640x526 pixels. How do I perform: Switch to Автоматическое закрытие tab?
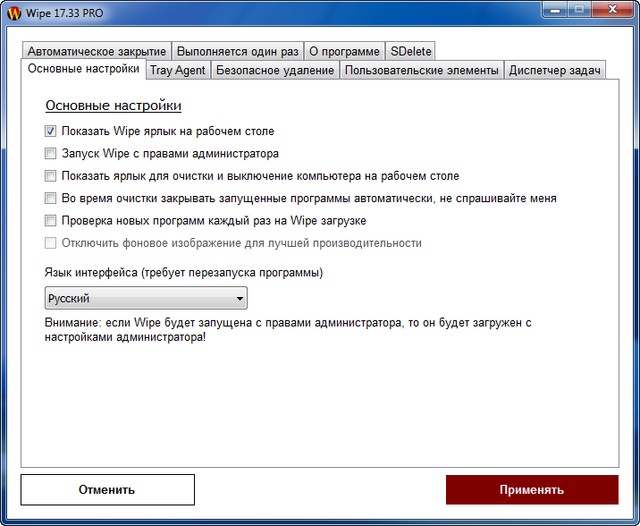pos(97,51)
